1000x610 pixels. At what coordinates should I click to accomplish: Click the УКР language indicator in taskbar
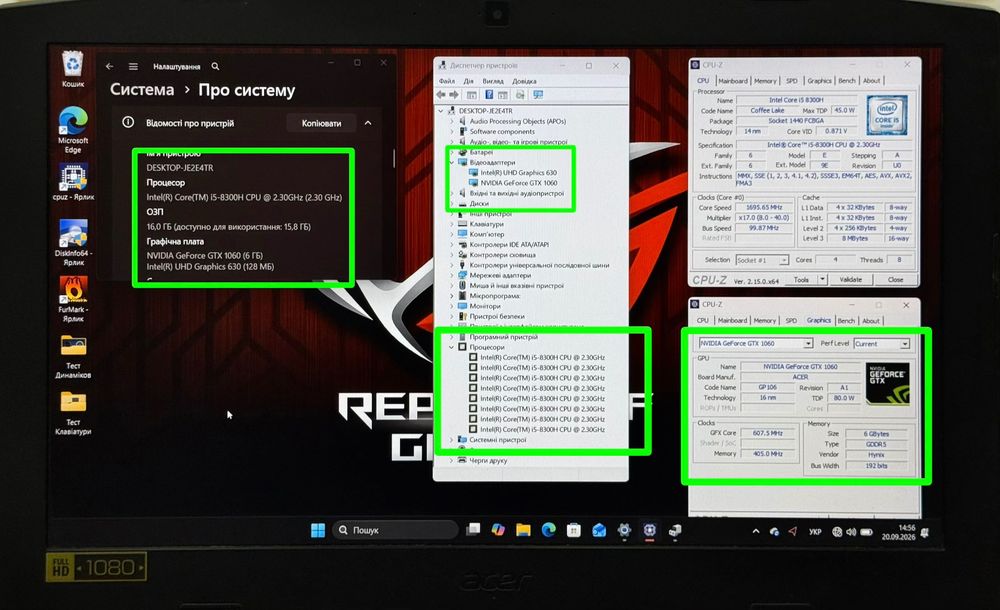point(815,532)
